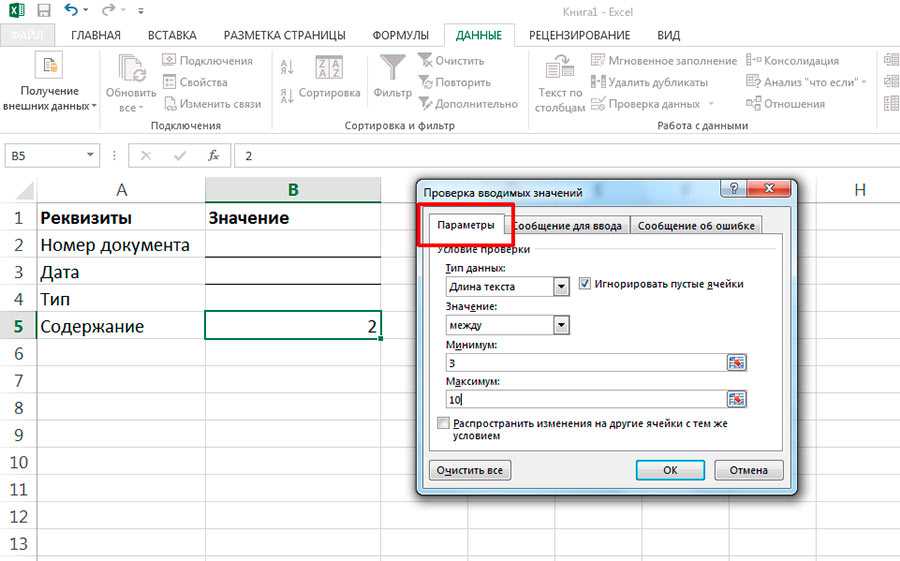This screenshot has height=561, width=900.
Task: Click the Filter funnel icon
Action: click(392, 70)
